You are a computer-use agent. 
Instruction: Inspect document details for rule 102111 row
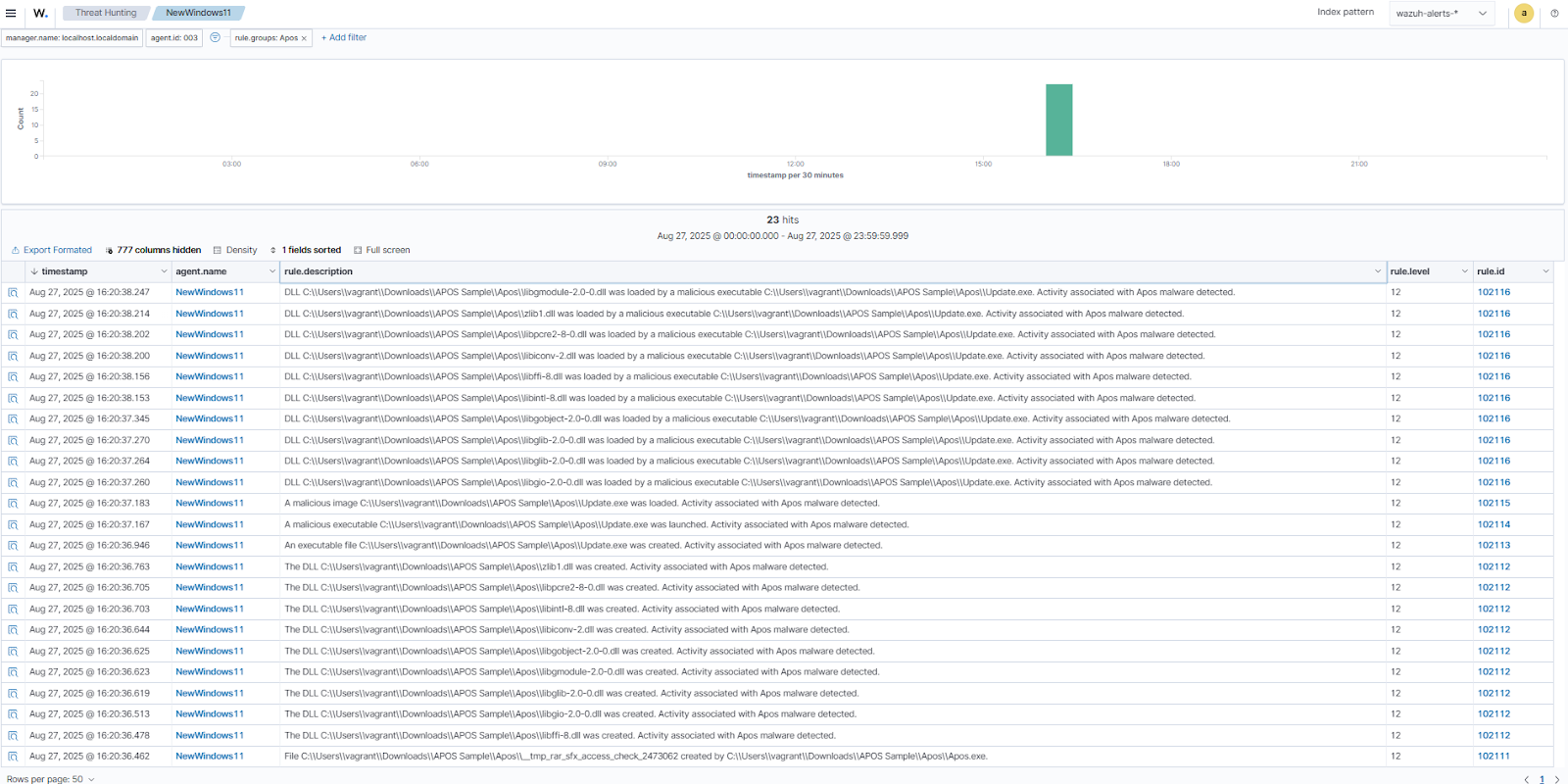coord(13,757)
